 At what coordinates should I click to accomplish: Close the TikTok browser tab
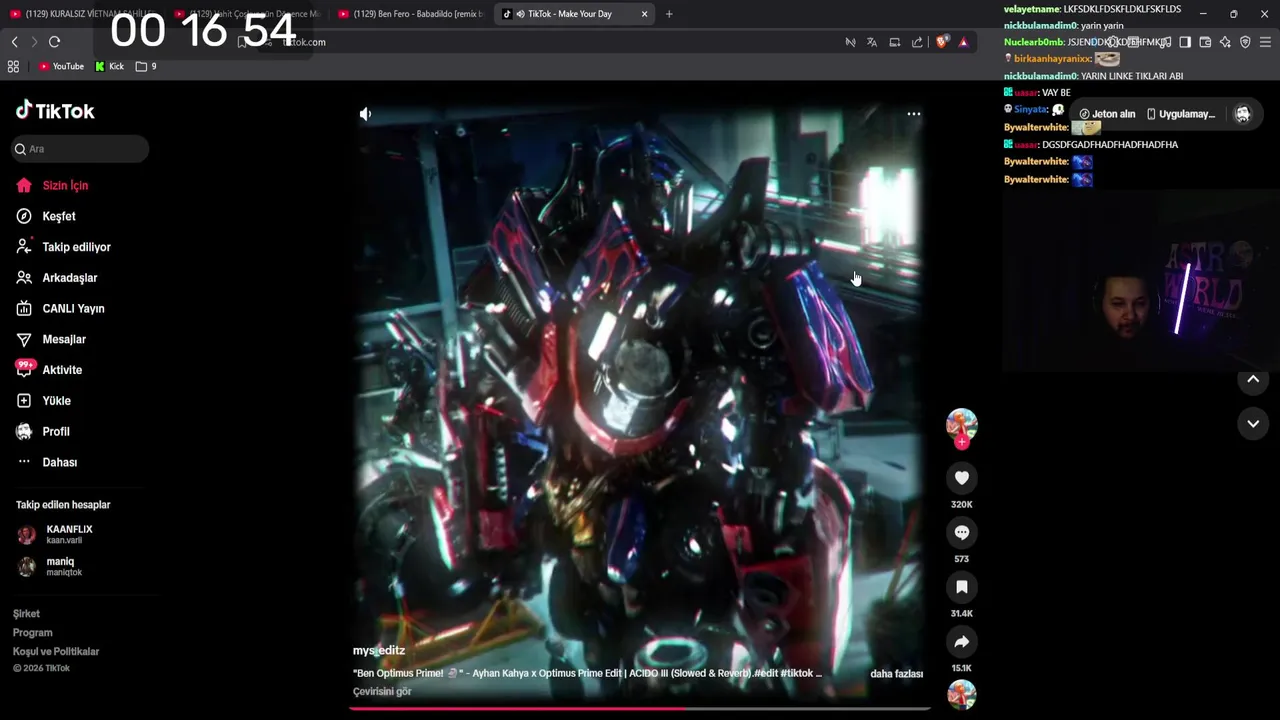coord(644,14)
